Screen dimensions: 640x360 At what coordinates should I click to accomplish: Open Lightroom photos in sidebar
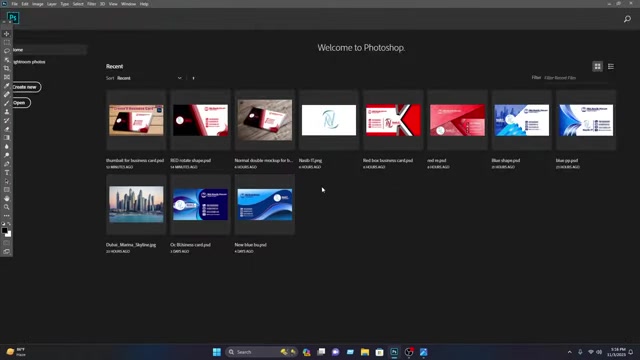pos(29,62)
